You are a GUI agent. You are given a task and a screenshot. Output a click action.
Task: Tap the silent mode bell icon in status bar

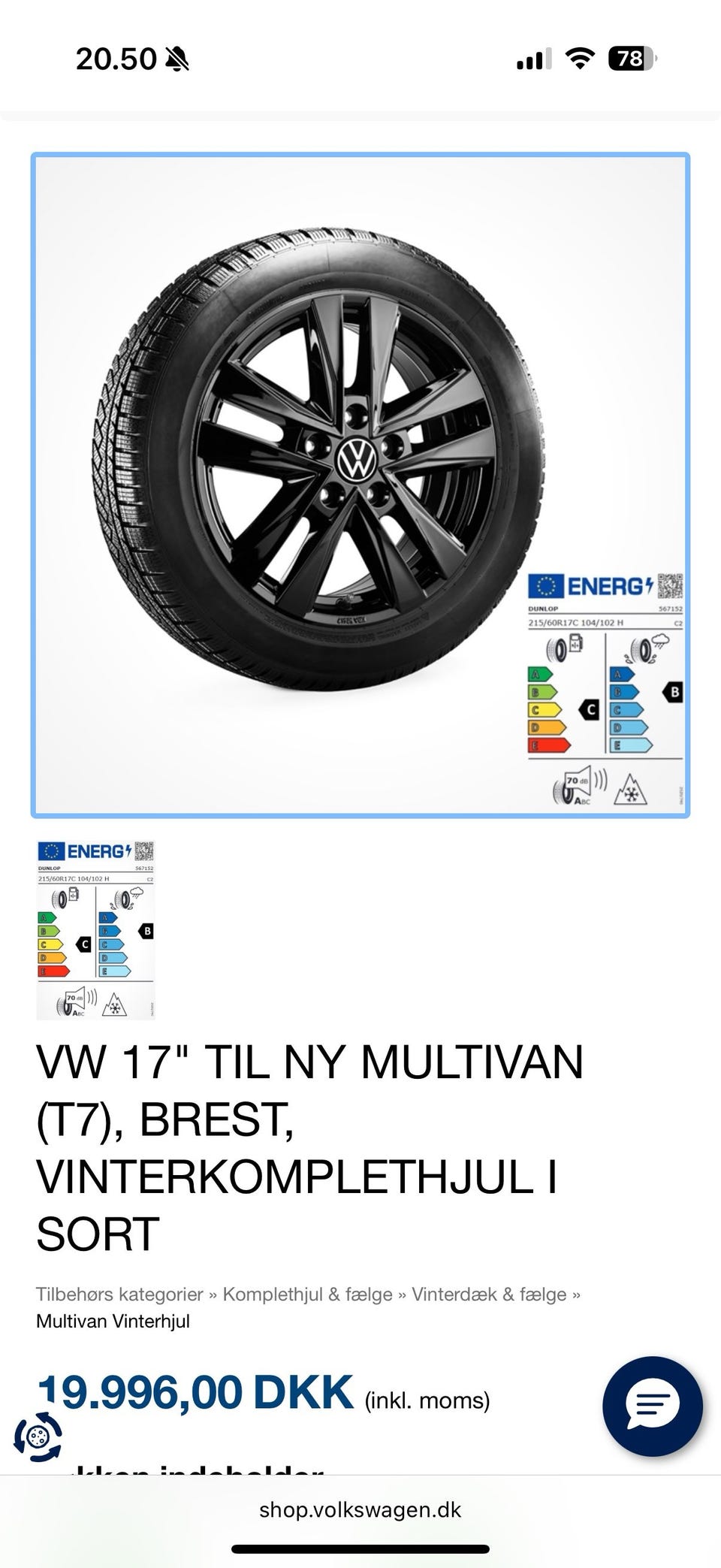coord(177,59)
